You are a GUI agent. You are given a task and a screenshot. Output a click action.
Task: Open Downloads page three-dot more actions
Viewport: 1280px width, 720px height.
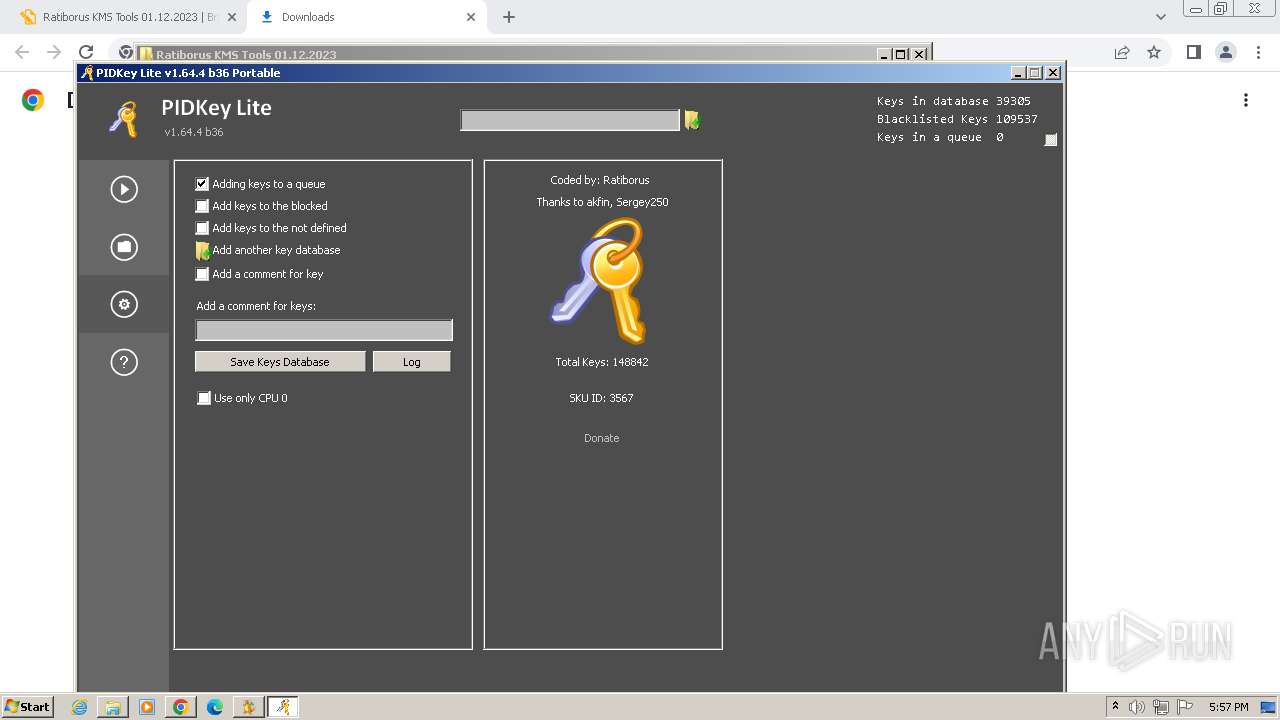point(1246,100)
